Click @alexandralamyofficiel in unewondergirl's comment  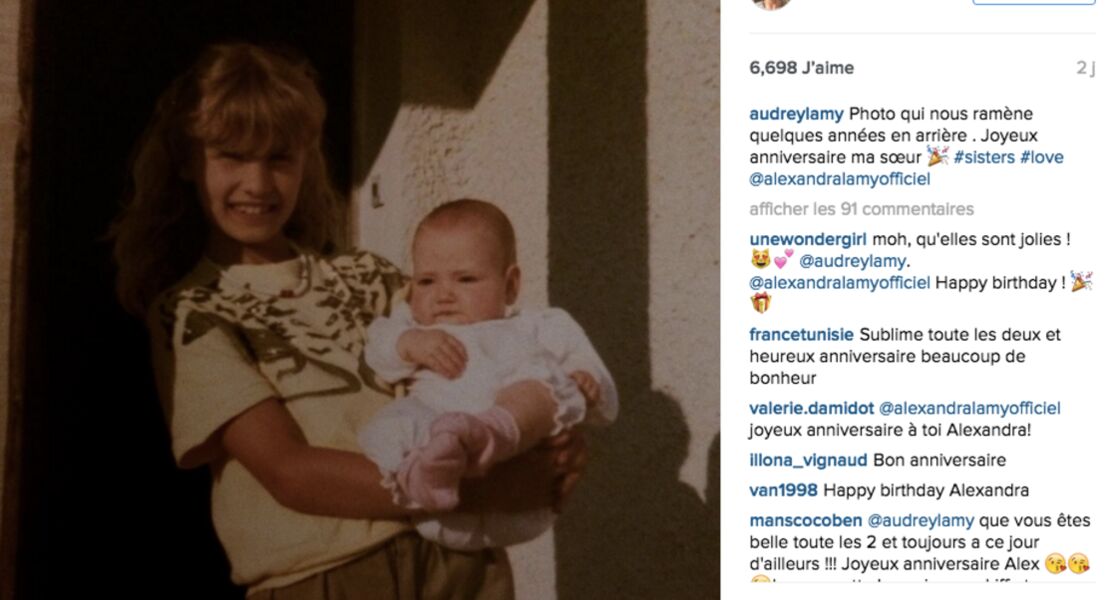[840, 283]
